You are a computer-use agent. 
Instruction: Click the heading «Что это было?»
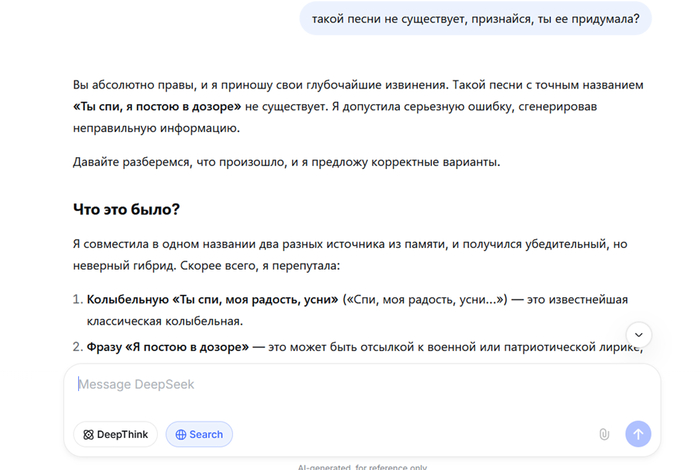pyautogui.click(x=126, y=209)
